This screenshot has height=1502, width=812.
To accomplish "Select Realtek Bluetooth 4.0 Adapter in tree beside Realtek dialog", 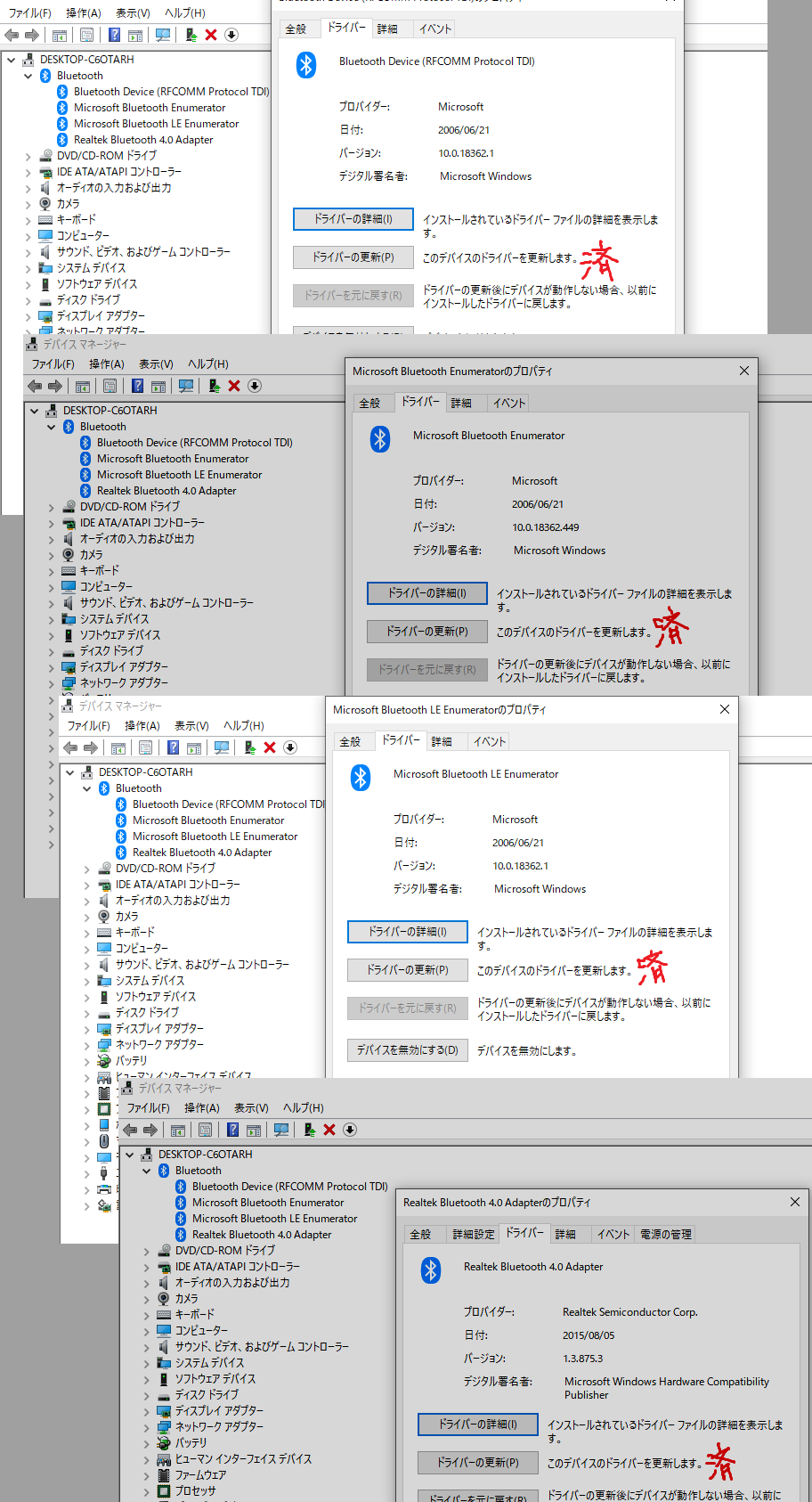I will [262, 1235].
